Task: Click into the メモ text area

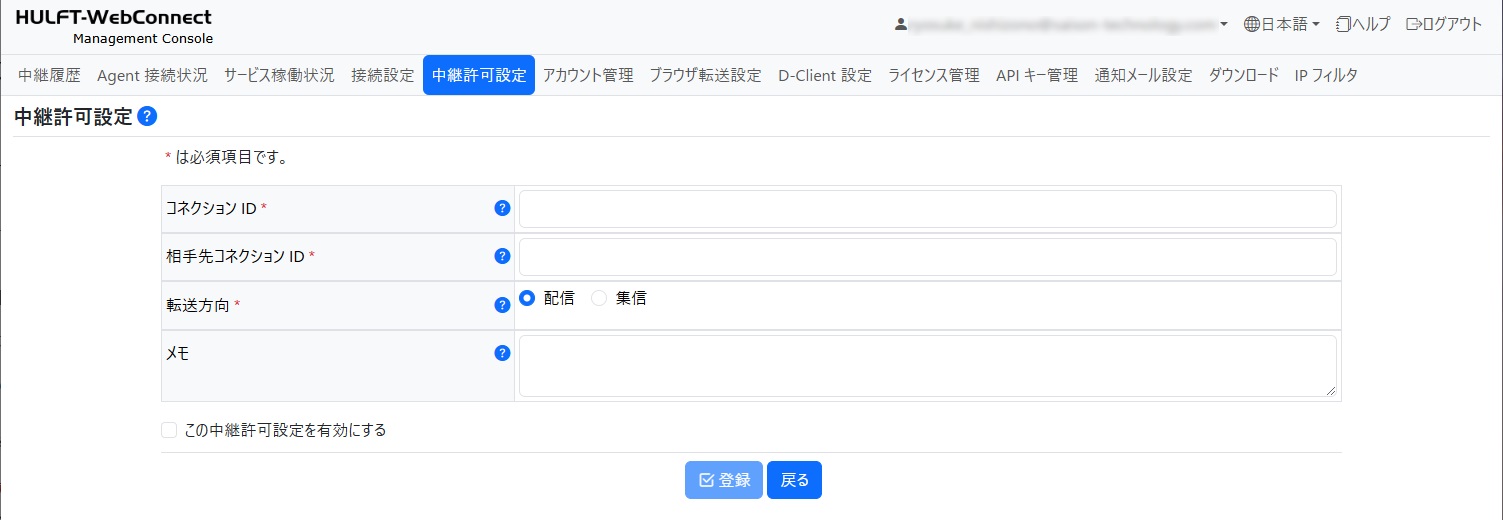Action: pos(928,366)
